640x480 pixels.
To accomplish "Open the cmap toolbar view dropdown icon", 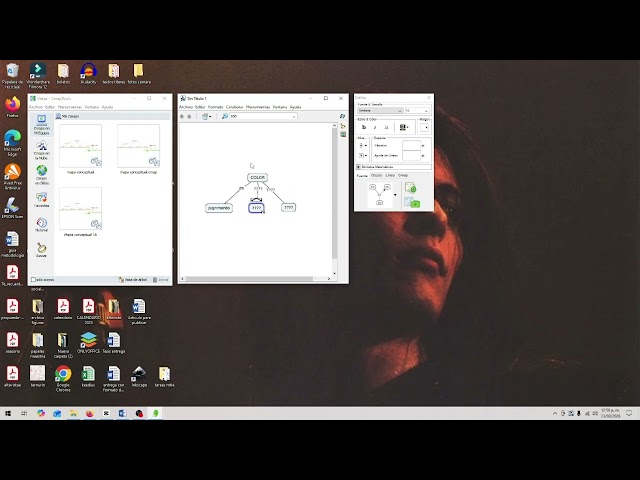I will click(207, 116).
